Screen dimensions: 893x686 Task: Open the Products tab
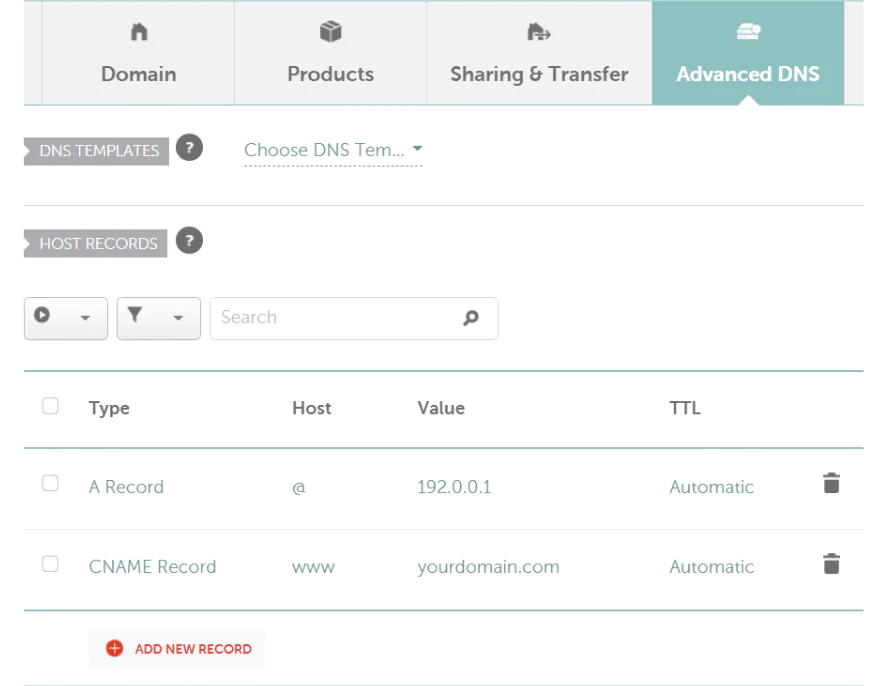coord(330,54)
